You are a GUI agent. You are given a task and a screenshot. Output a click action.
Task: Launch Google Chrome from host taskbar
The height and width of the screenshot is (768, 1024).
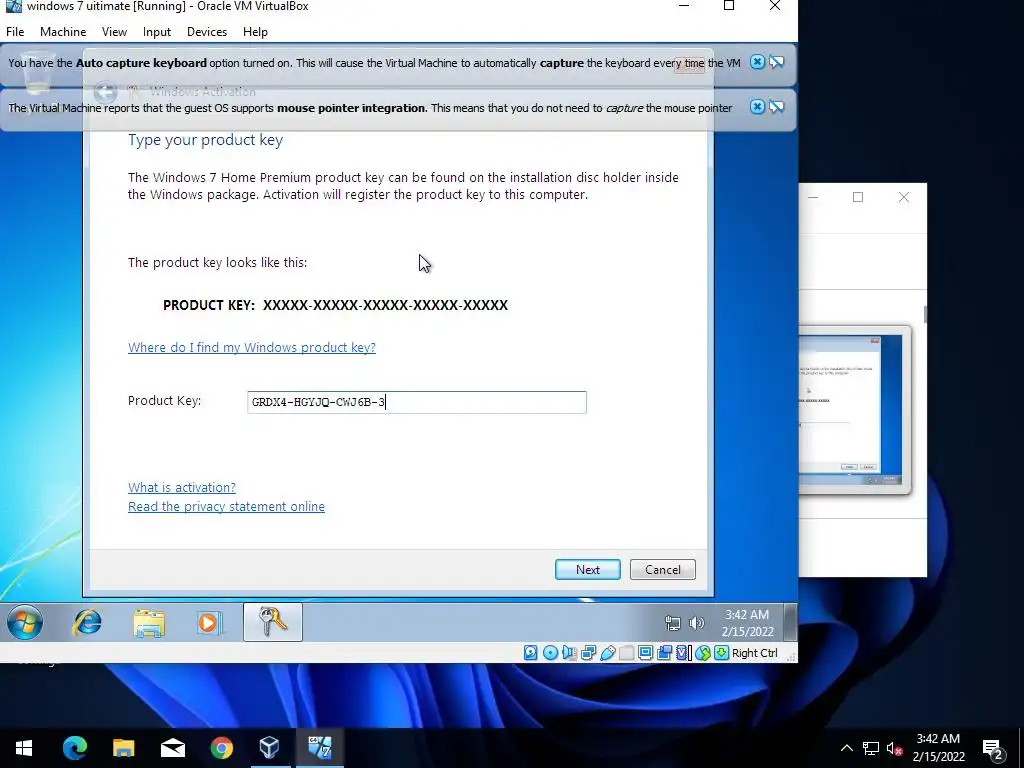pos(221,747)
